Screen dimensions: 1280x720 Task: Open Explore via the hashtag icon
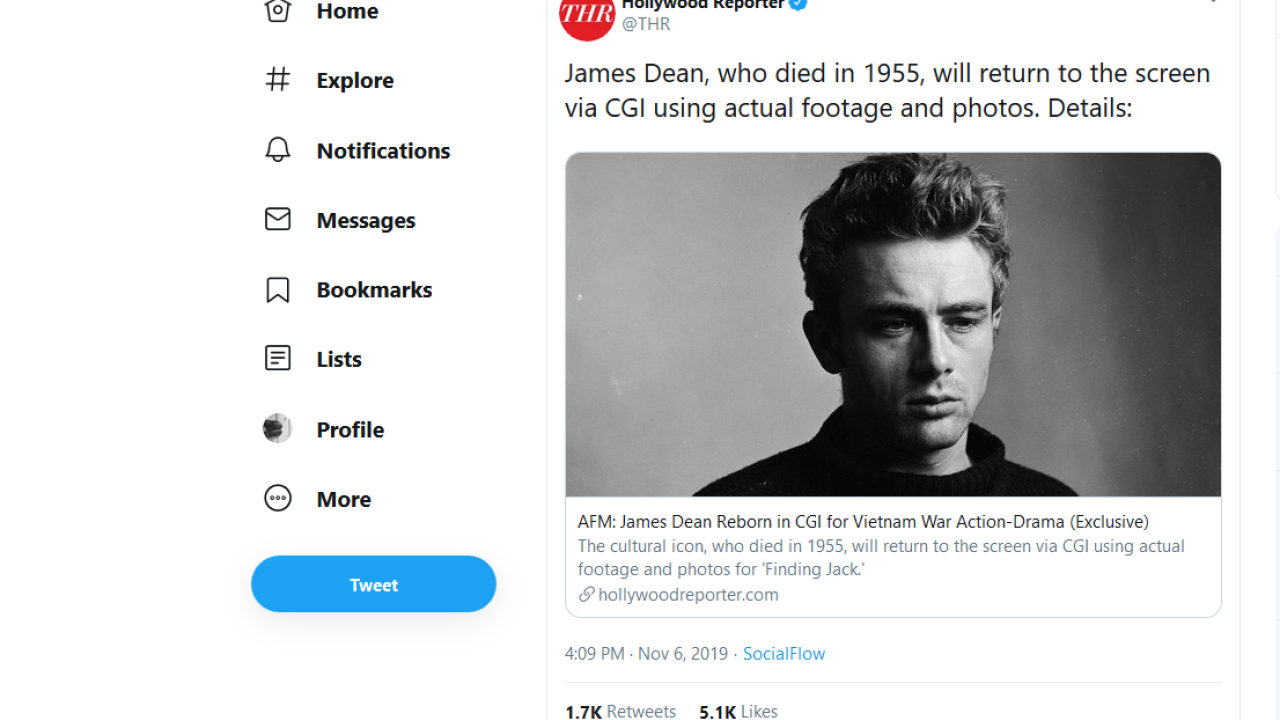click(278, 80)
